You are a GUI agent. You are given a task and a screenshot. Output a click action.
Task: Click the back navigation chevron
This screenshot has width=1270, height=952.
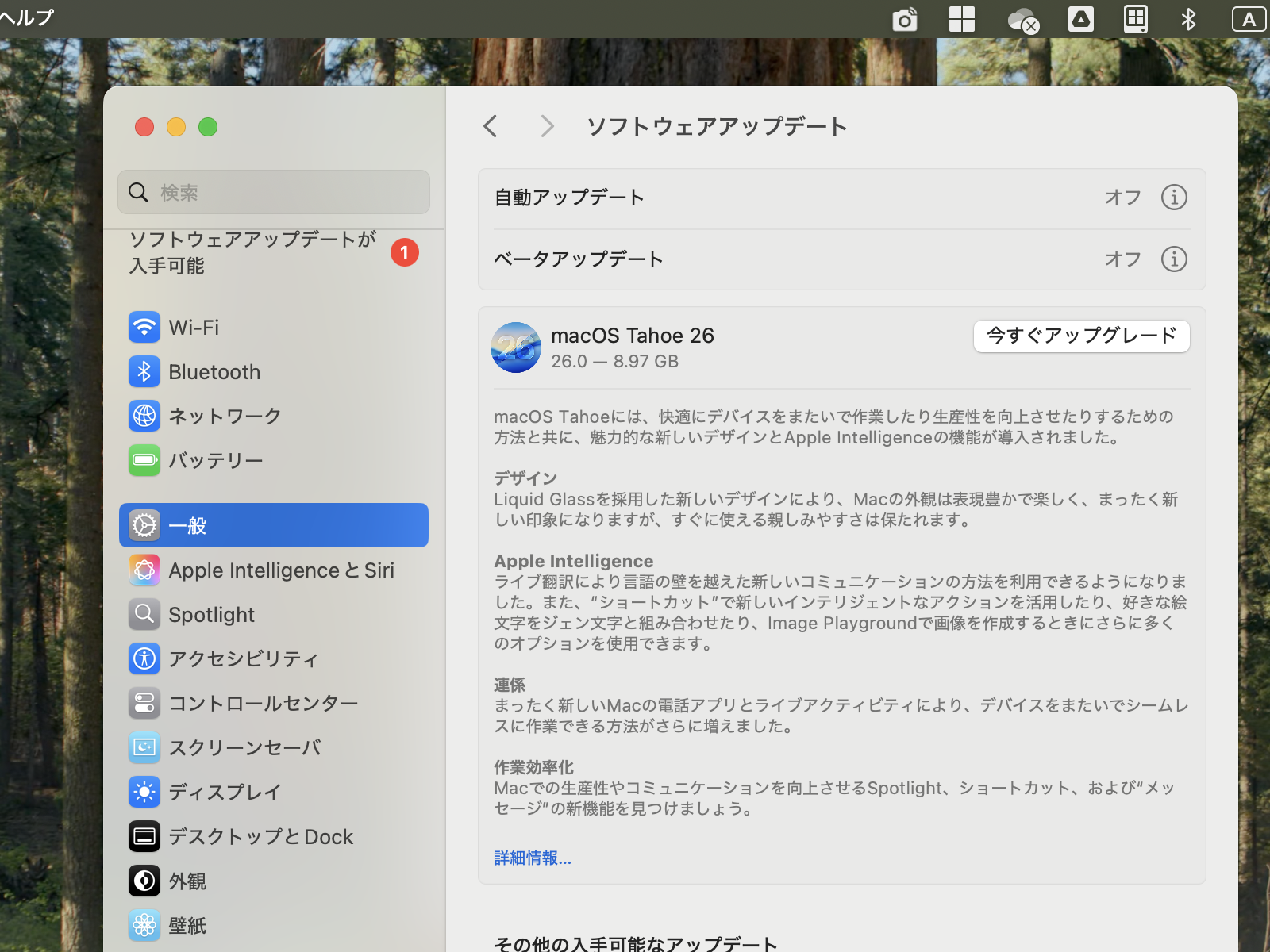click(490, 126)
